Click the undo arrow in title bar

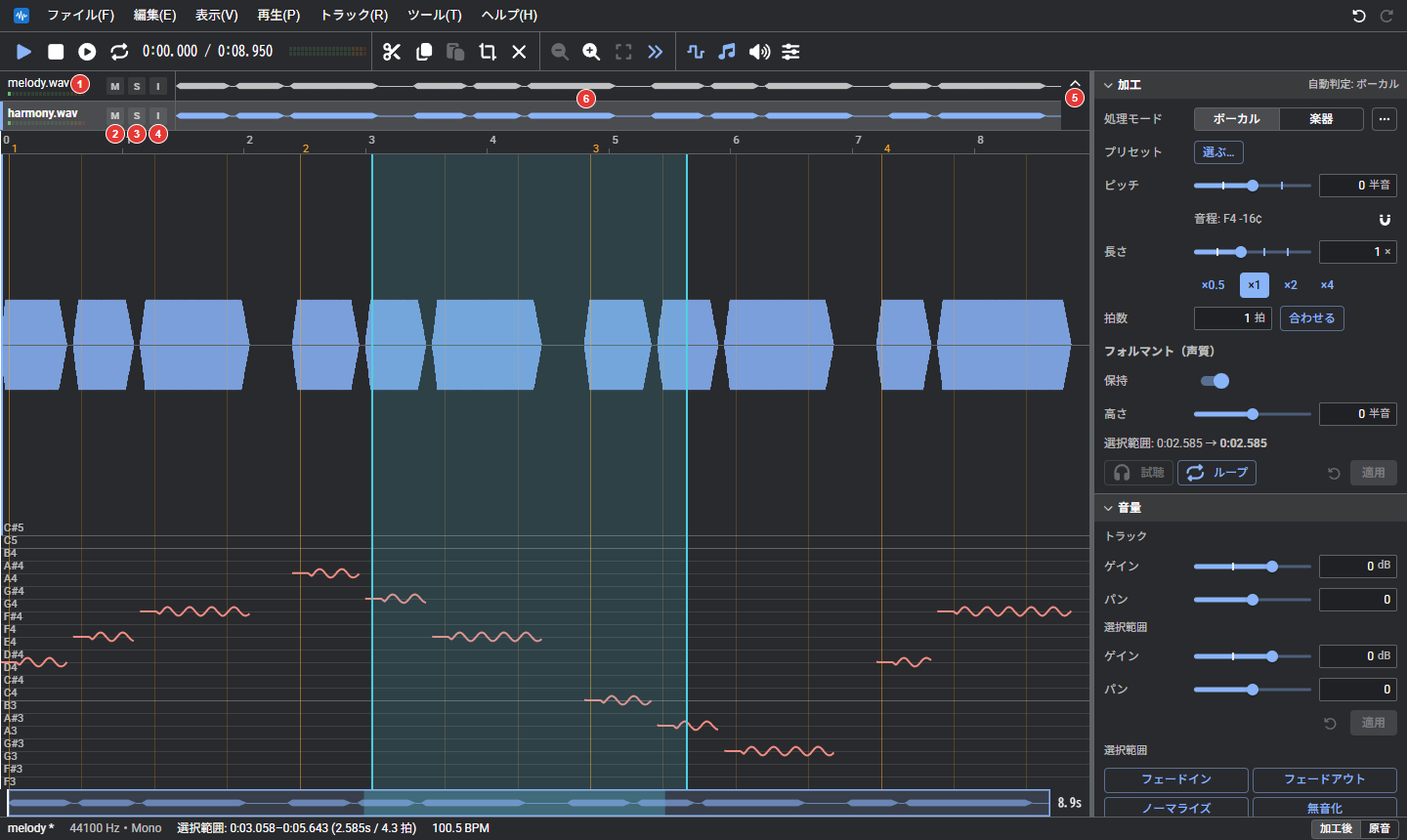click(1358, 16)
